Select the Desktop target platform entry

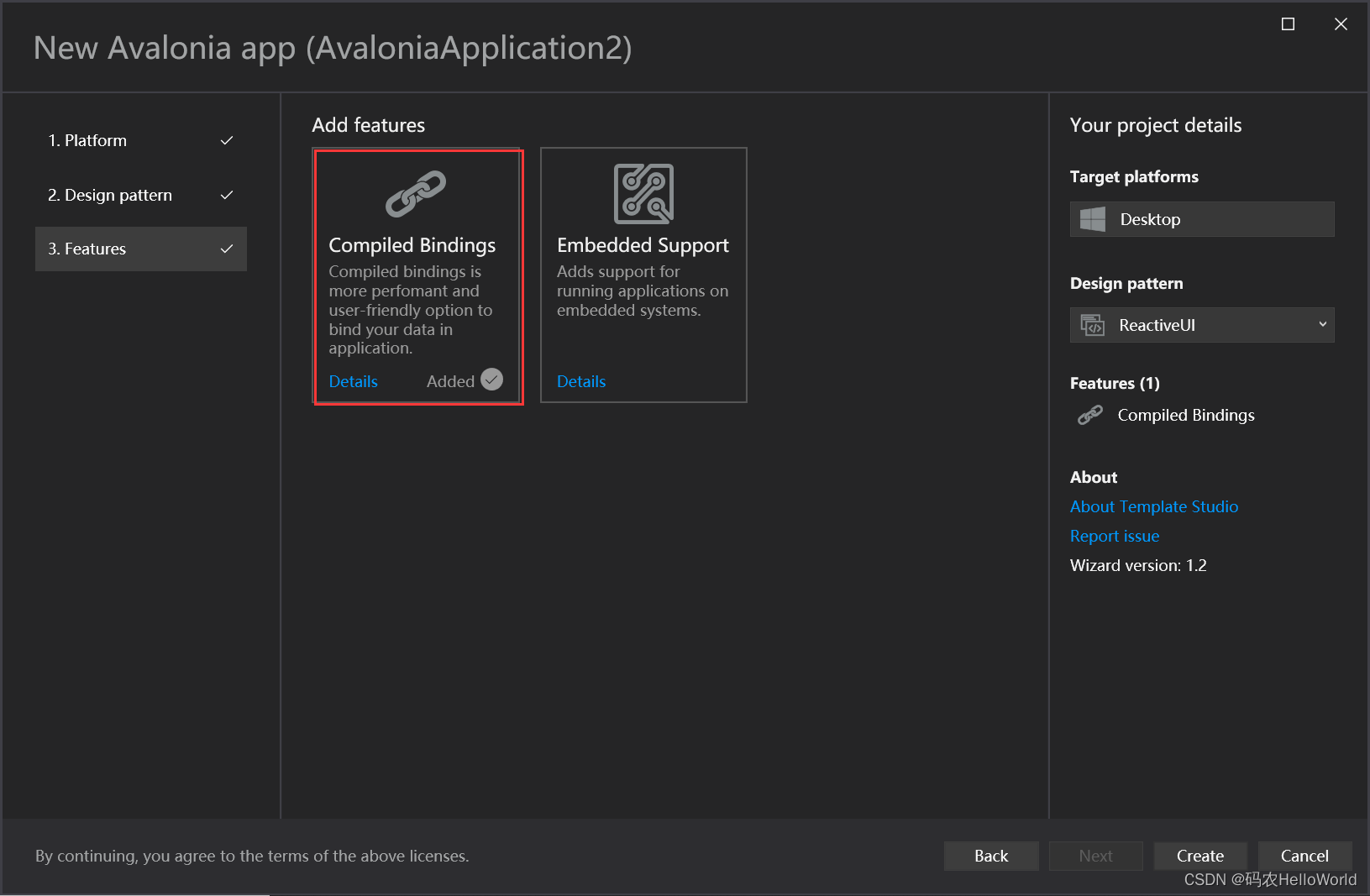(1201, 218)
